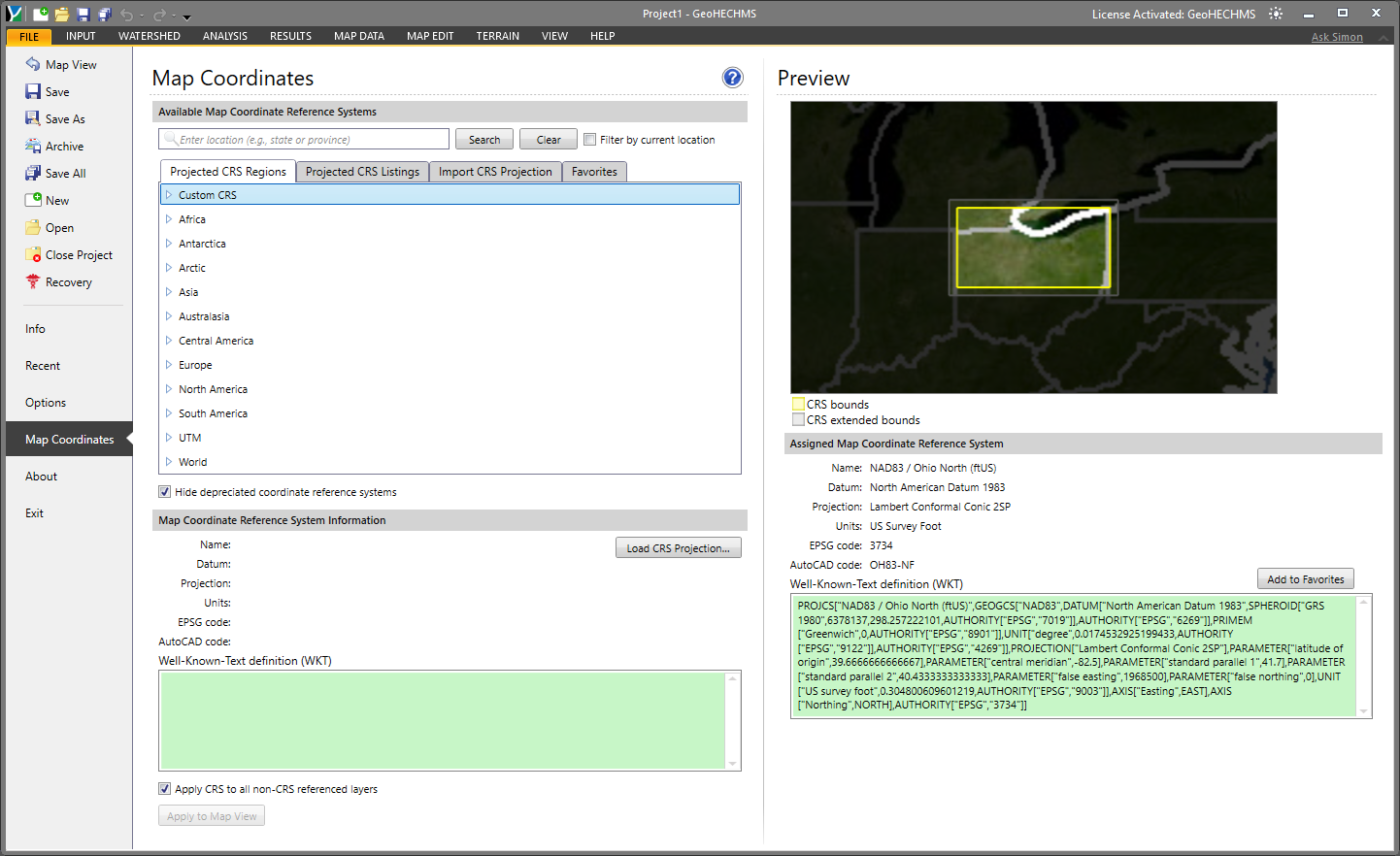
Task: Click the Load CRS Projection button
Action: click(678, 548)
